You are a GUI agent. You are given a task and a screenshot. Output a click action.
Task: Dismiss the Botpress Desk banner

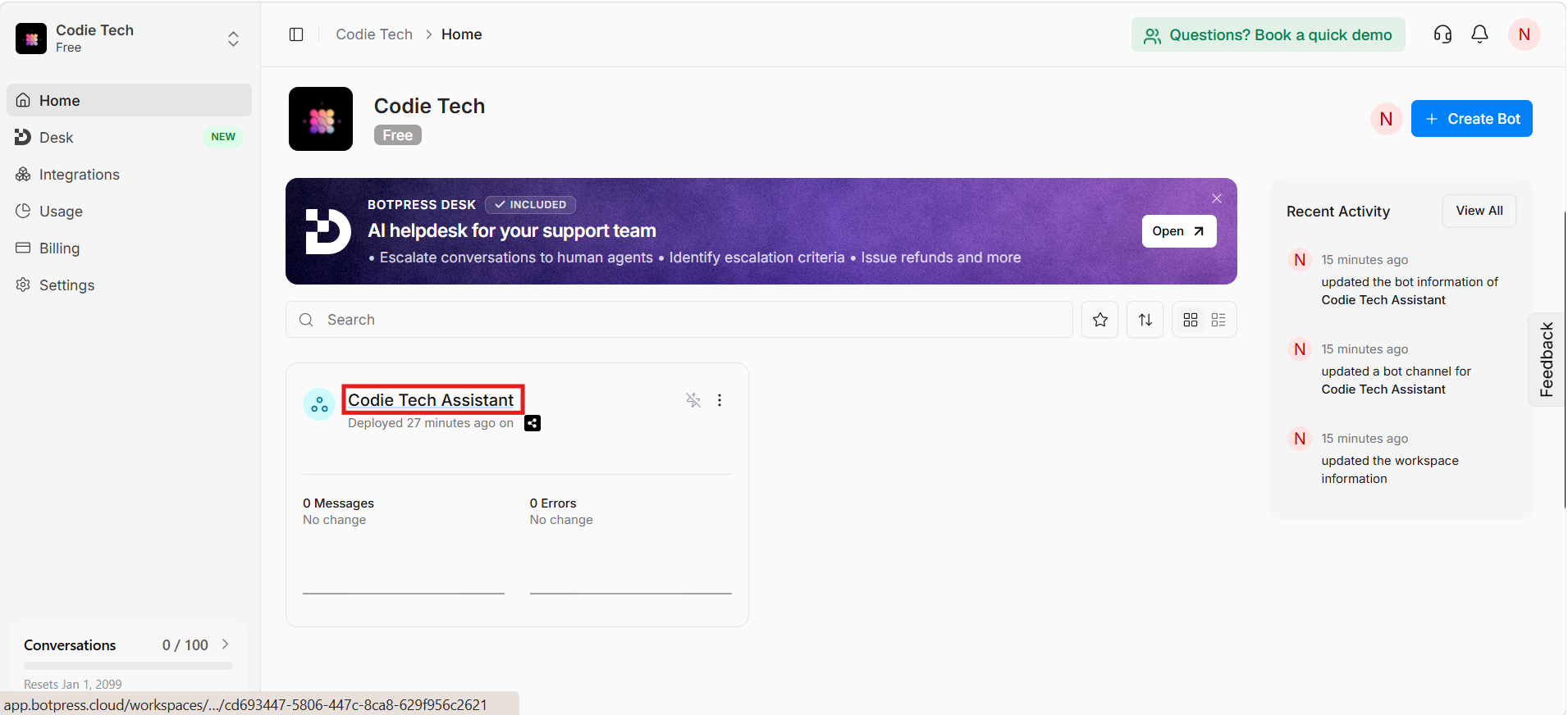[x=1217, y=198]
